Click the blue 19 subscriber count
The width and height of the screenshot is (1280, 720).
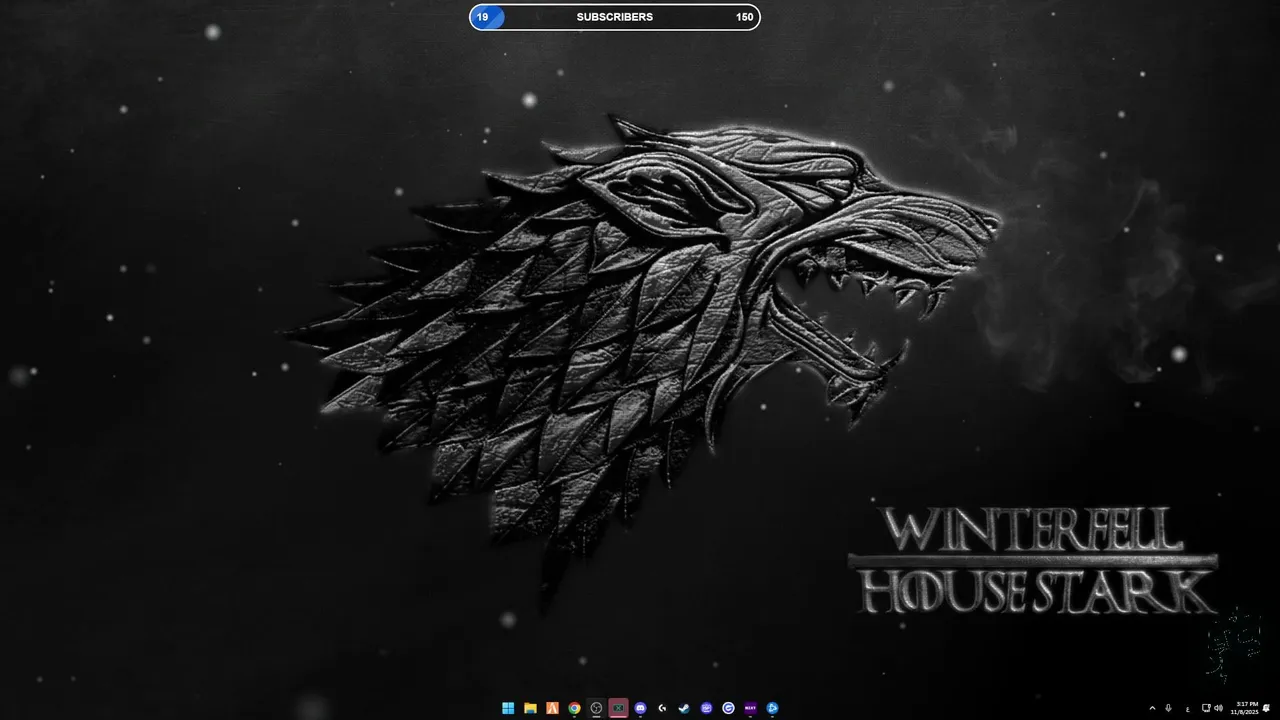pyautogui.click(x=483, y=17)
